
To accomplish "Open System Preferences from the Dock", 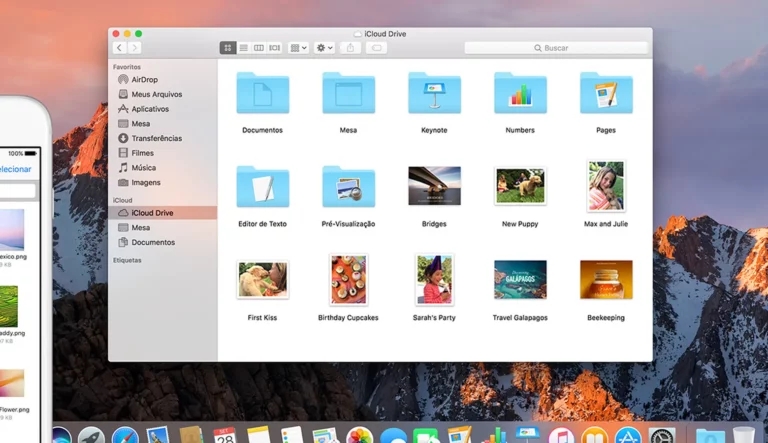I will (662, 435).
